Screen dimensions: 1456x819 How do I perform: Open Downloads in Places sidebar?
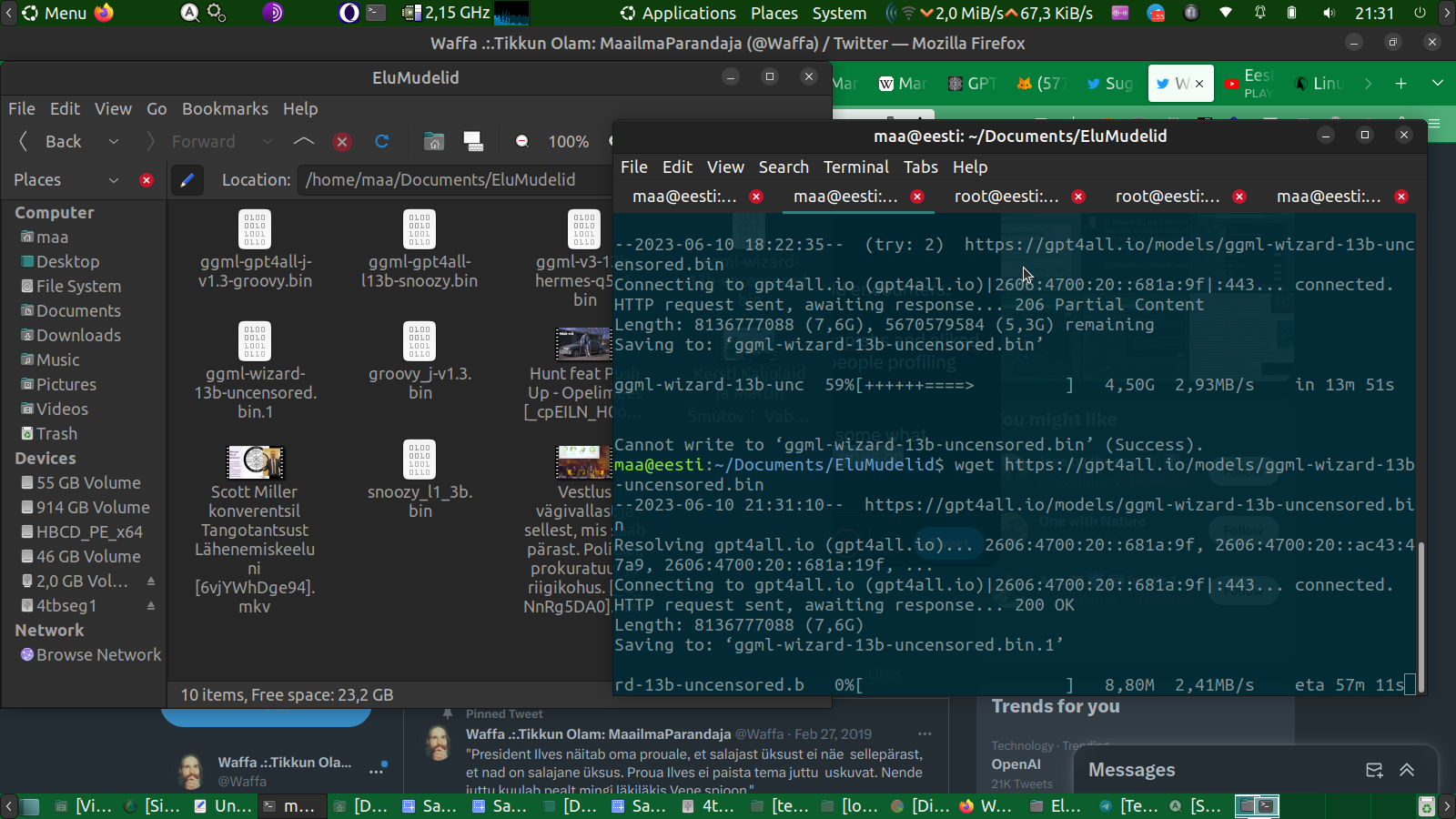[x=78, y=335]
